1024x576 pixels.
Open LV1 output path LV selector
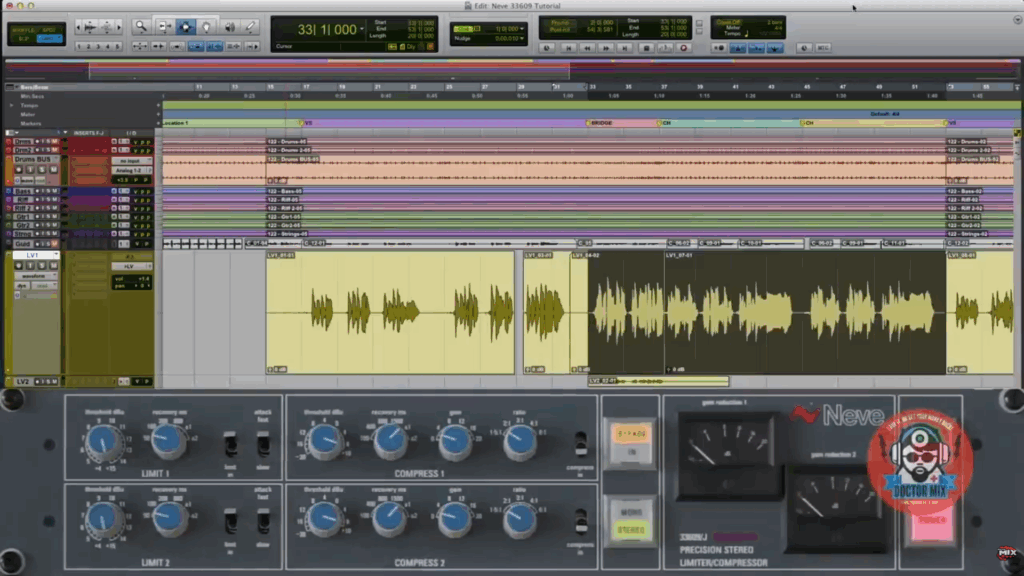pos(131,266)
